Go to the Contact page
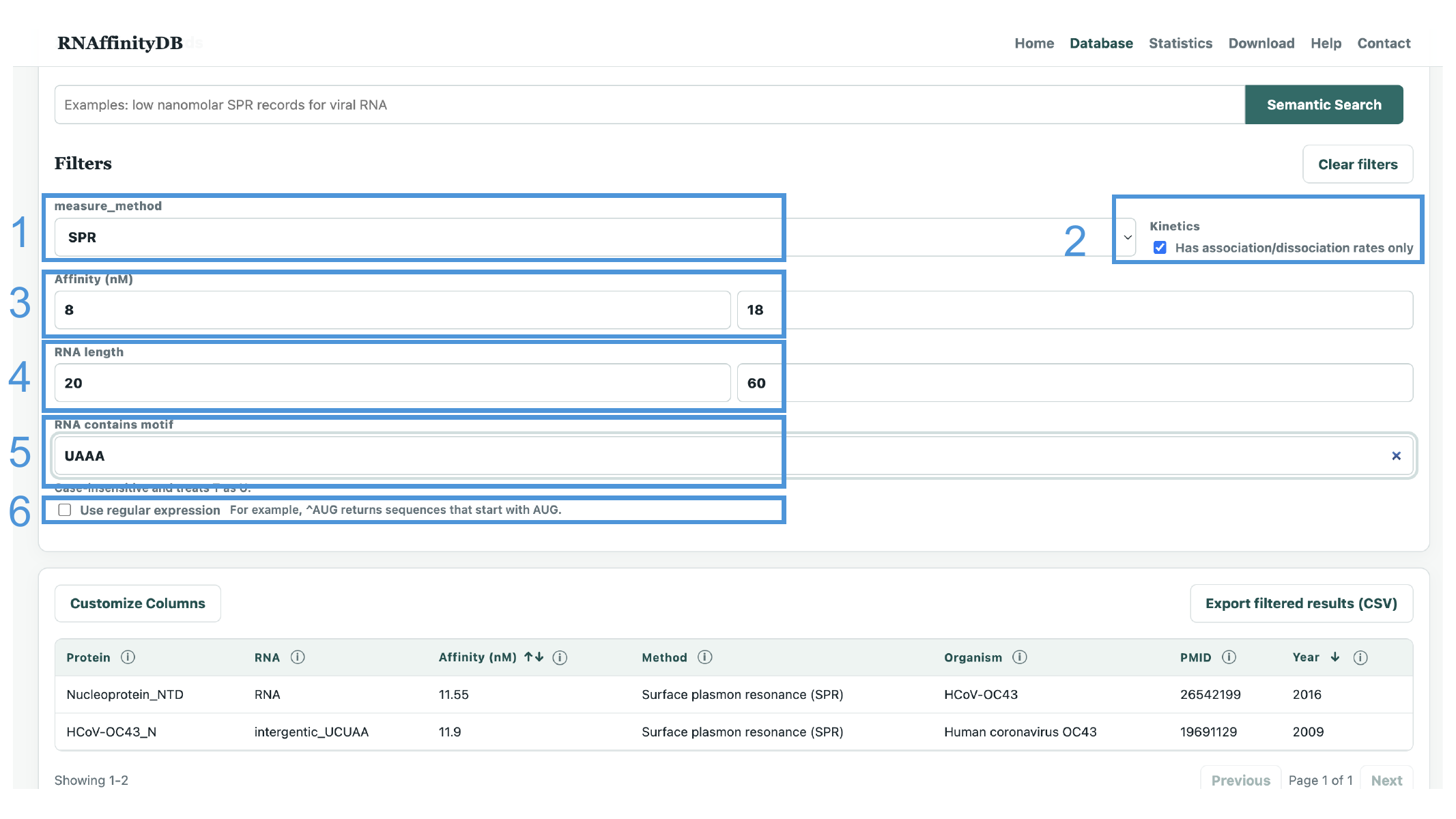This screenshot has width=1456, height=819. [x=1384, y=44]
